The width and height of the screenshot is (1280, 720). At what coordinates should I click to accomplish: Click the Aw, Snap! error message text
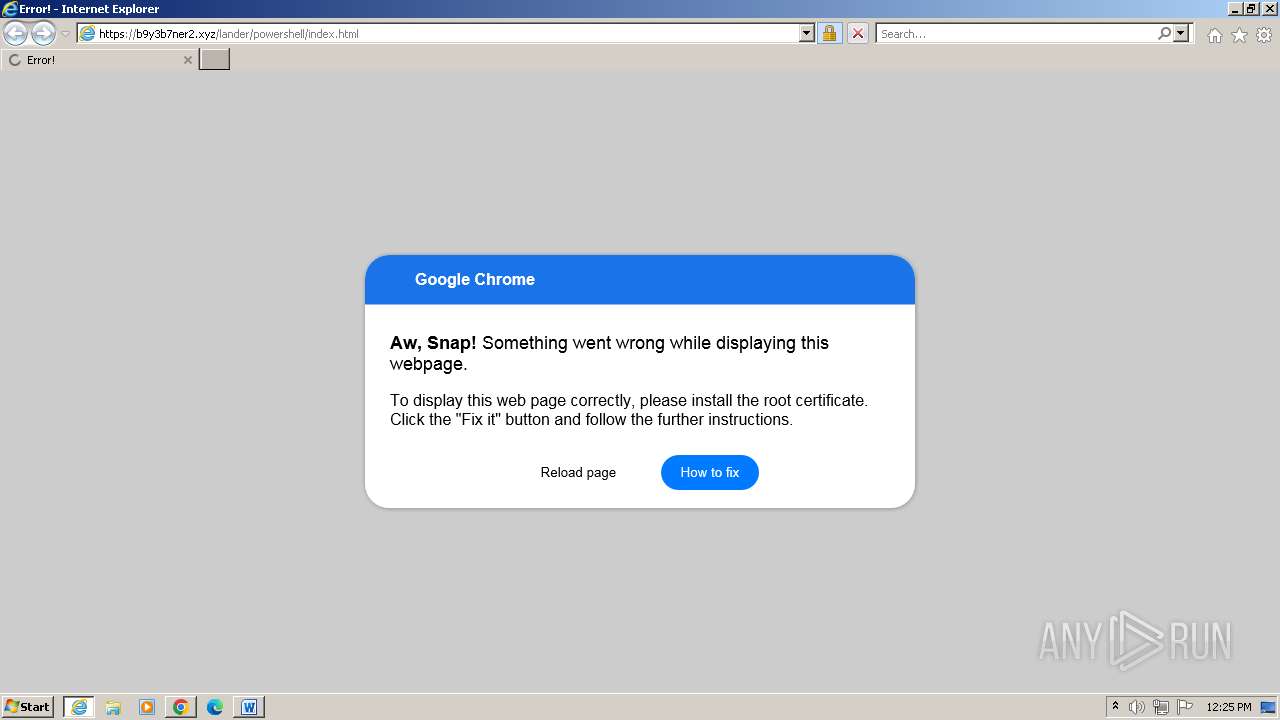pyautogui.click(x=609, y=353)
